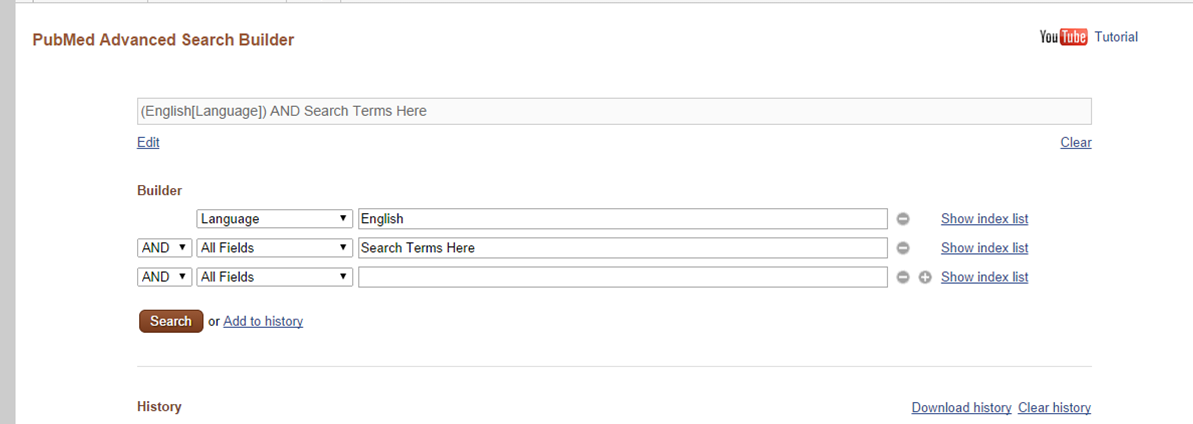Clear the search query box
Viewport: 1193px width, 424px height.
tap(1076, 142)
